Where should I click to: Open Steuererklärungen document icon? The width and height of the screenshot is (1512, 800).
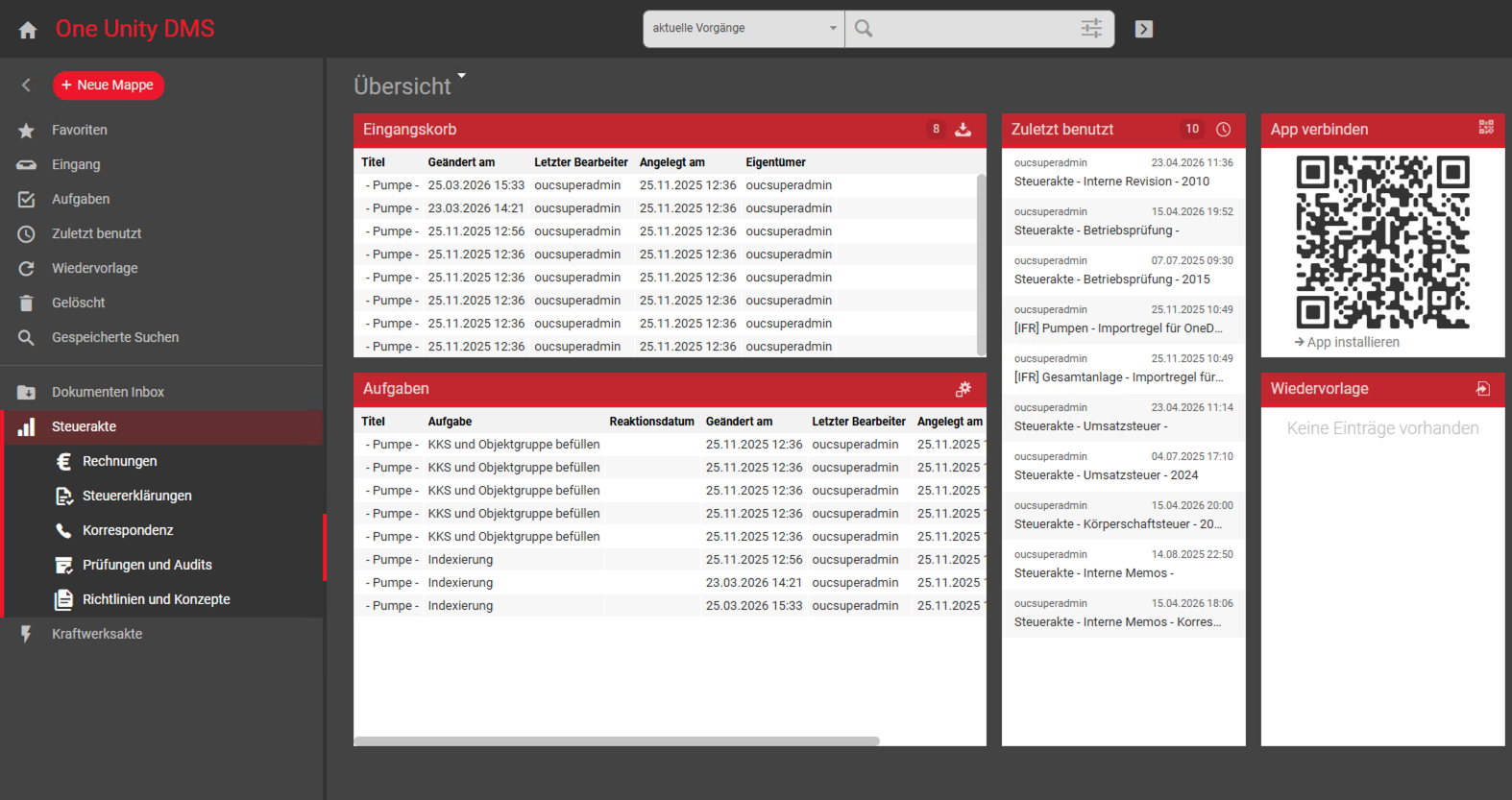coord(64,497)
